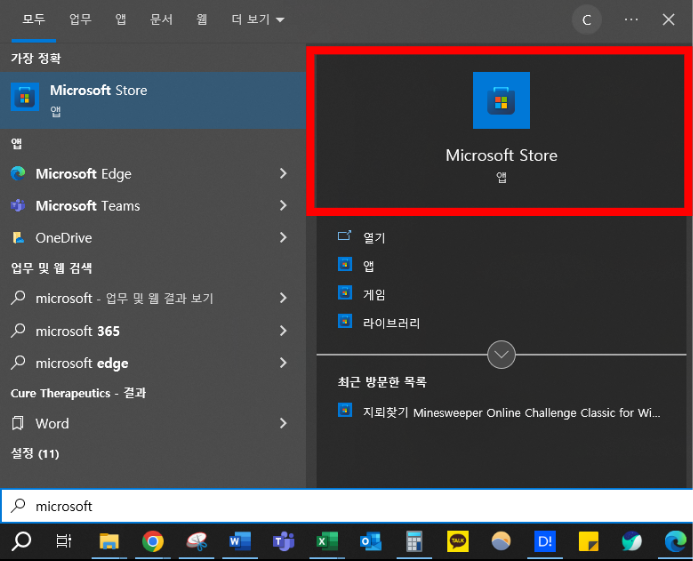Open the 라이브러리 section of Store

coord(391,323)
